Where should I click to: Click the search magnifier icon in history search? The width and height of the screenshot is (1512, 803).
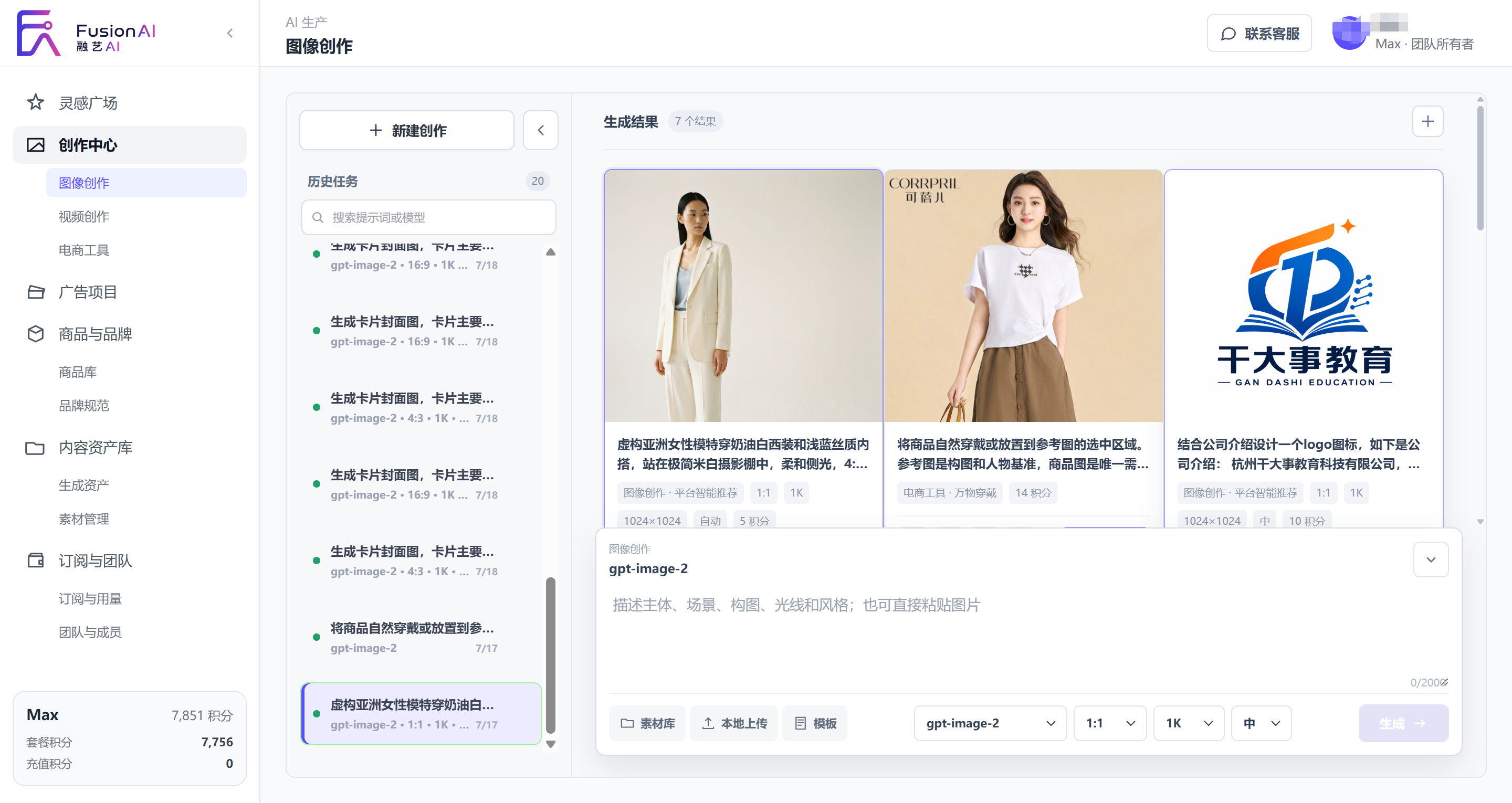tap(318, 218)
